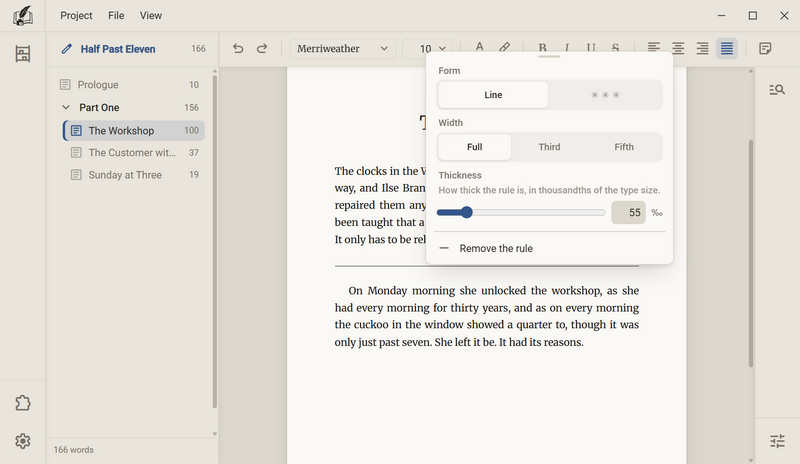Open The Customer wit... scene
The height and width of the screenshot is (464, 800).
134,153
